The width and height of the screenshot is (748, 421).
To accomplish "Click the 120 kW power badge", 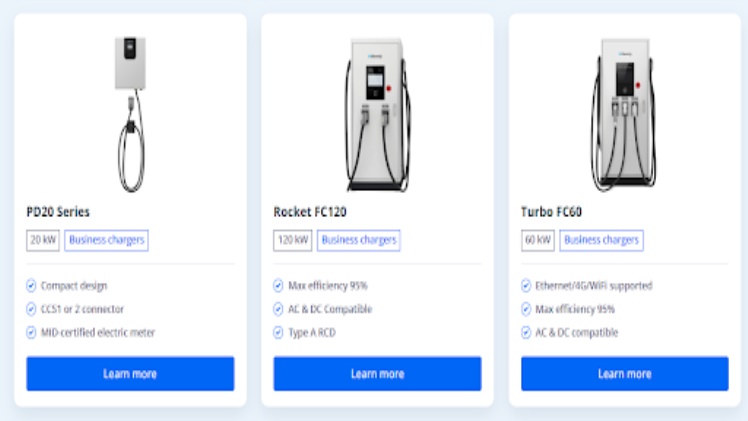I will coord(293,240).
